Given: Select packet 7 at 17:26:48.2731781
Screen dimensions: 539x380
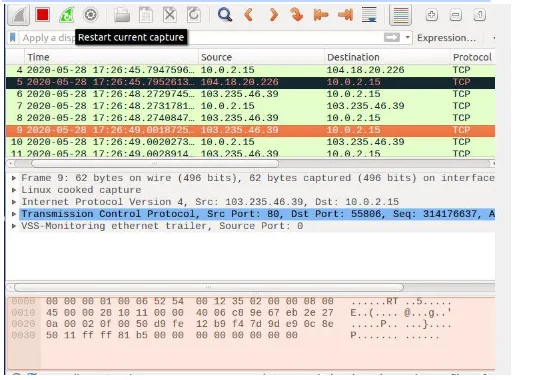Looking at the screenshot, I should pos(250,106).
